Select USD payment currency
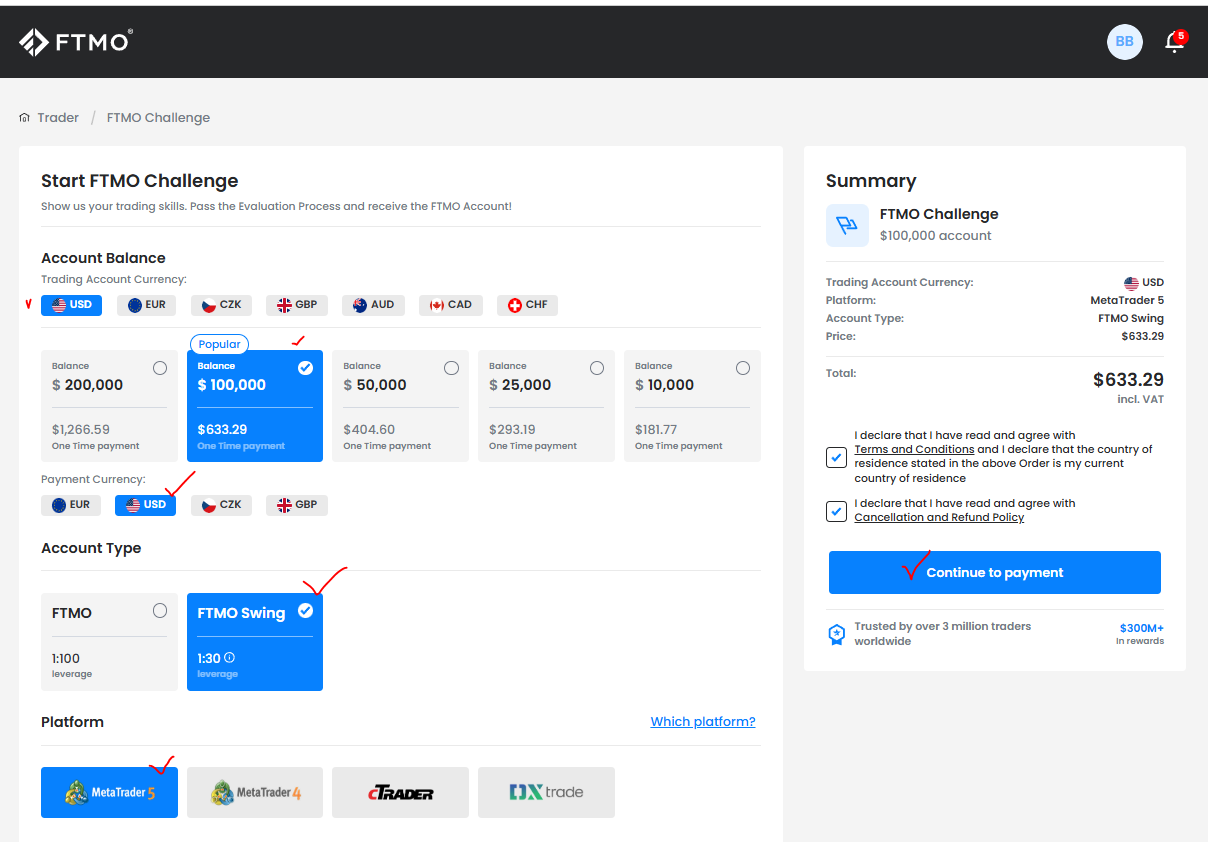Screen dimensions: 1208x842 point(146,505)
